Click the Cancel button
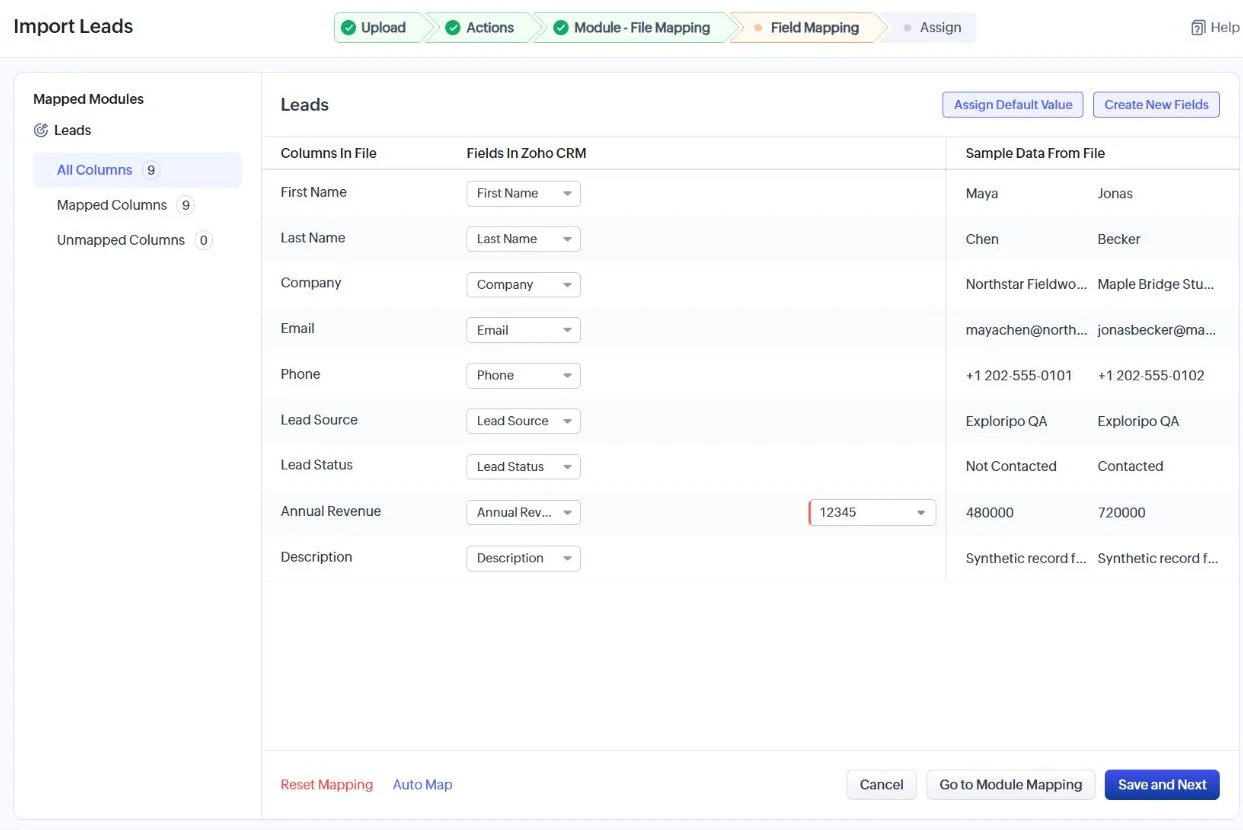1243x830 pixels. click(881, 785)
